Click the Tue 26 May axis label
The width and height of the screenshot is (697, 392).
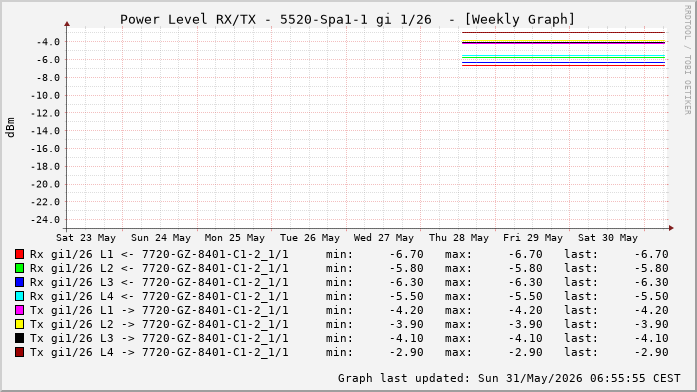[x=310, y=238]
